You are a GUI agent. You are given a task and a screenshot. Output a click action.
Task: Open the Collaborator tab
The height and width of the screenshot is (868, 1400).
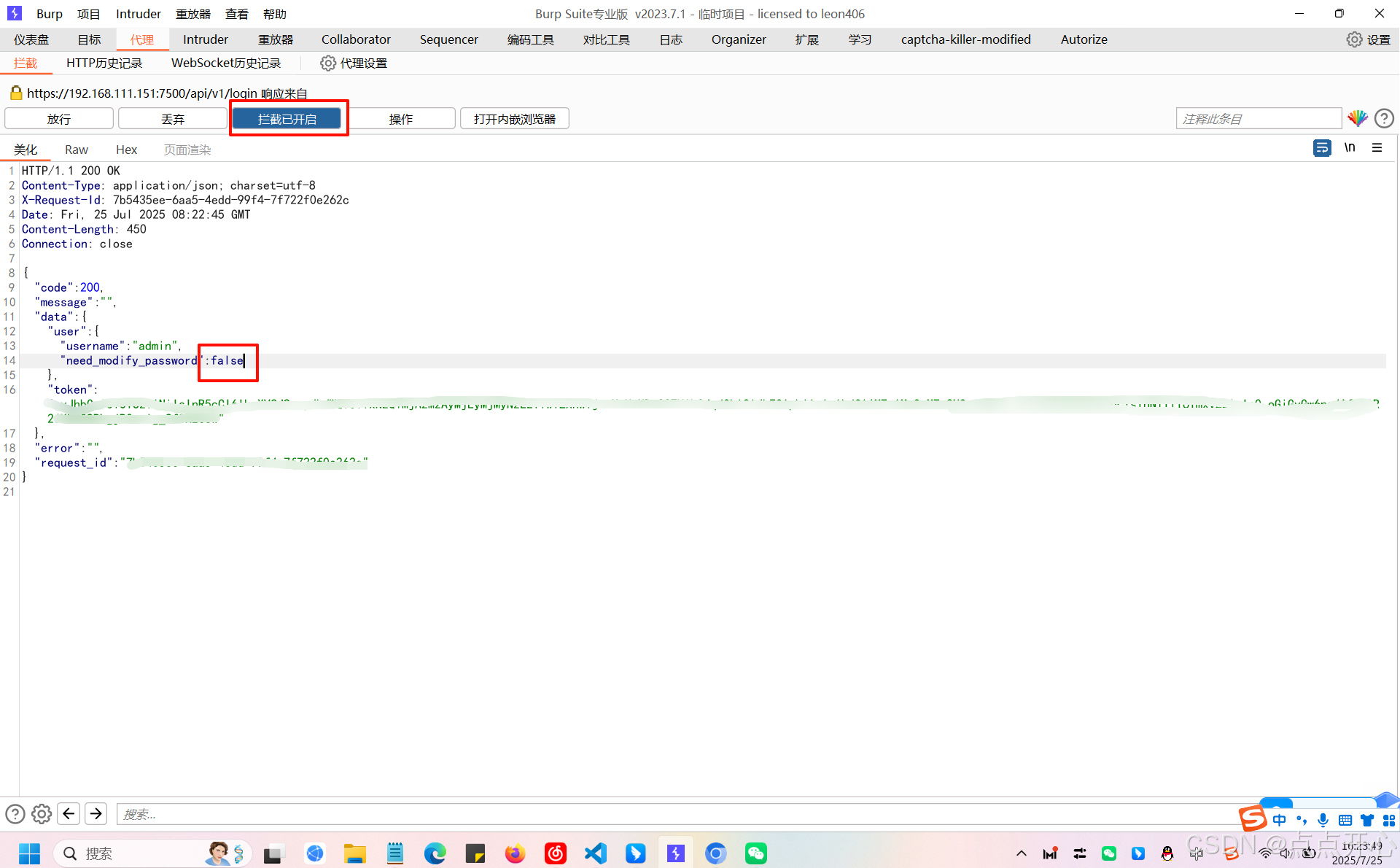tap(356, 39)
